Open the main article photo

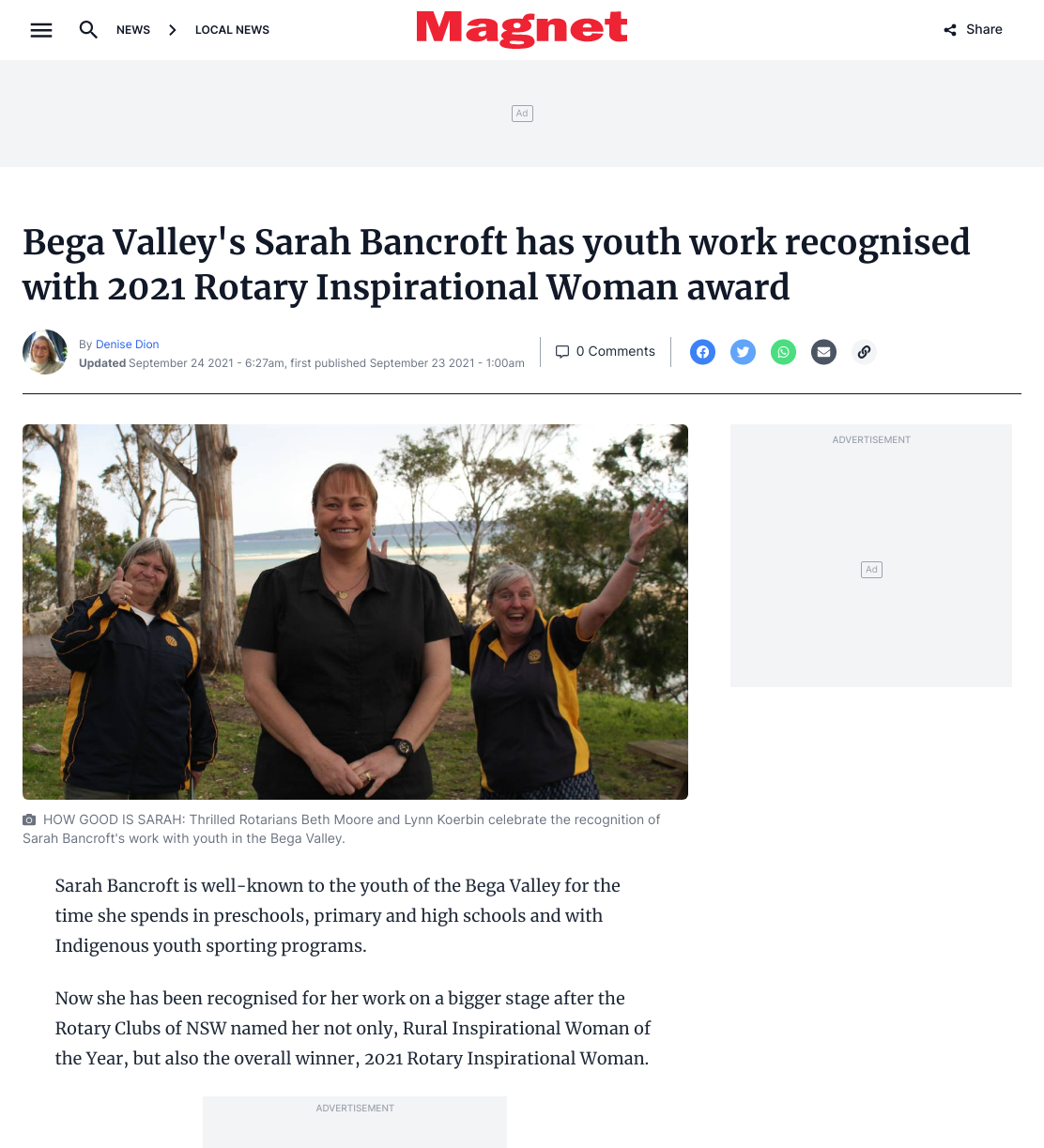355,612
